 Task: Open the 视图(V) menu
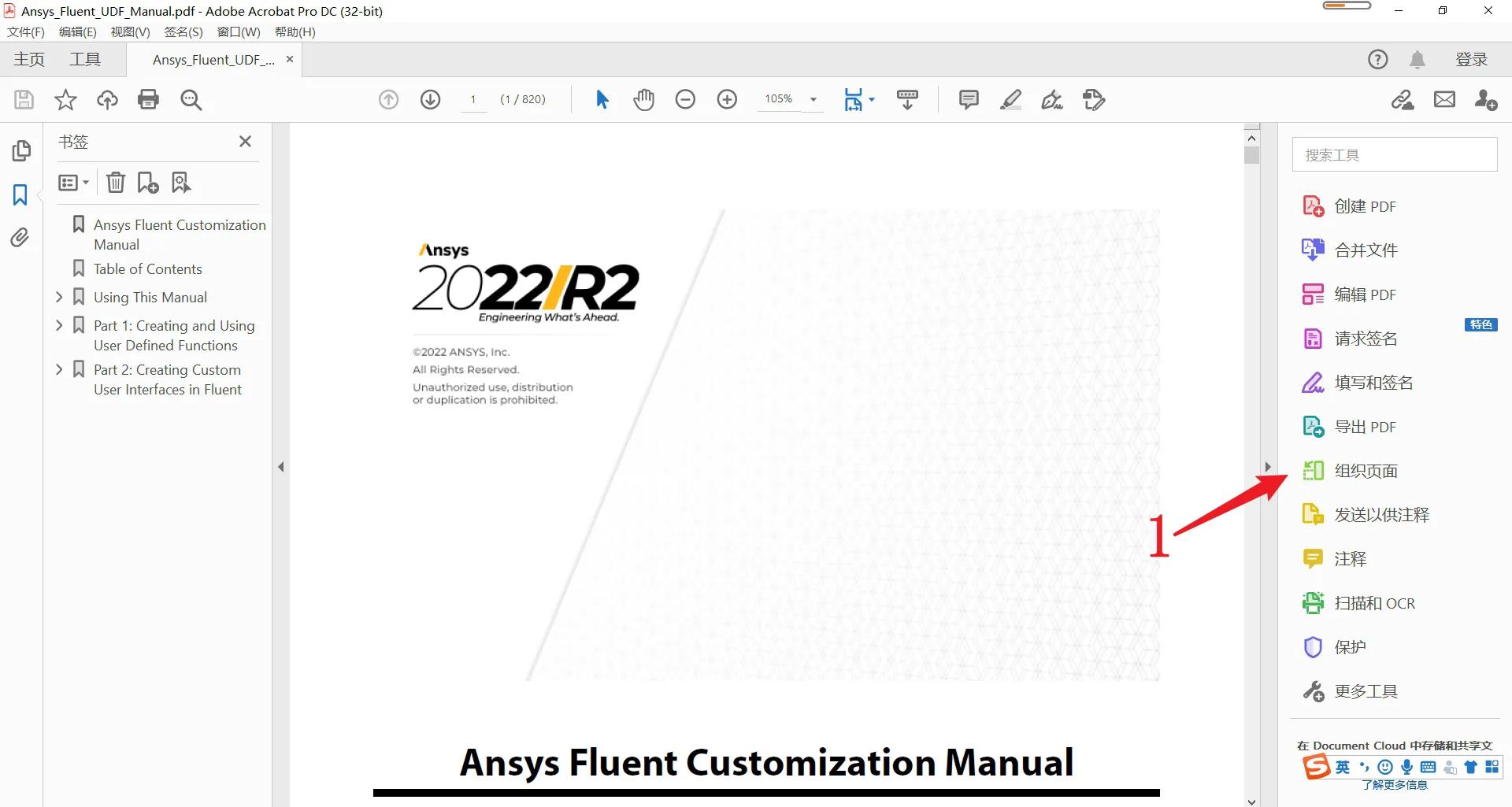point(130,31)
